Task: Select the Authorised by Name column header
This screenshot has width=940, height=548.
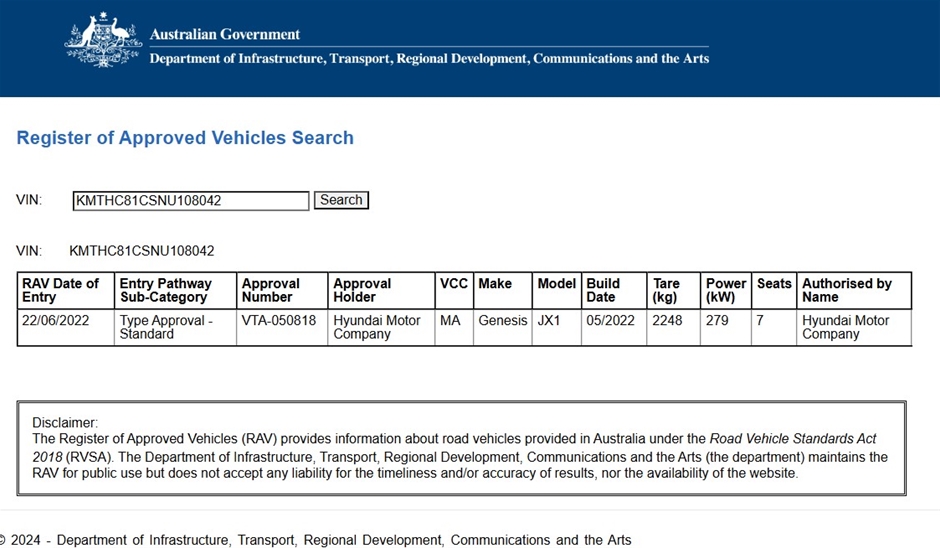Action: pos(847,290)
